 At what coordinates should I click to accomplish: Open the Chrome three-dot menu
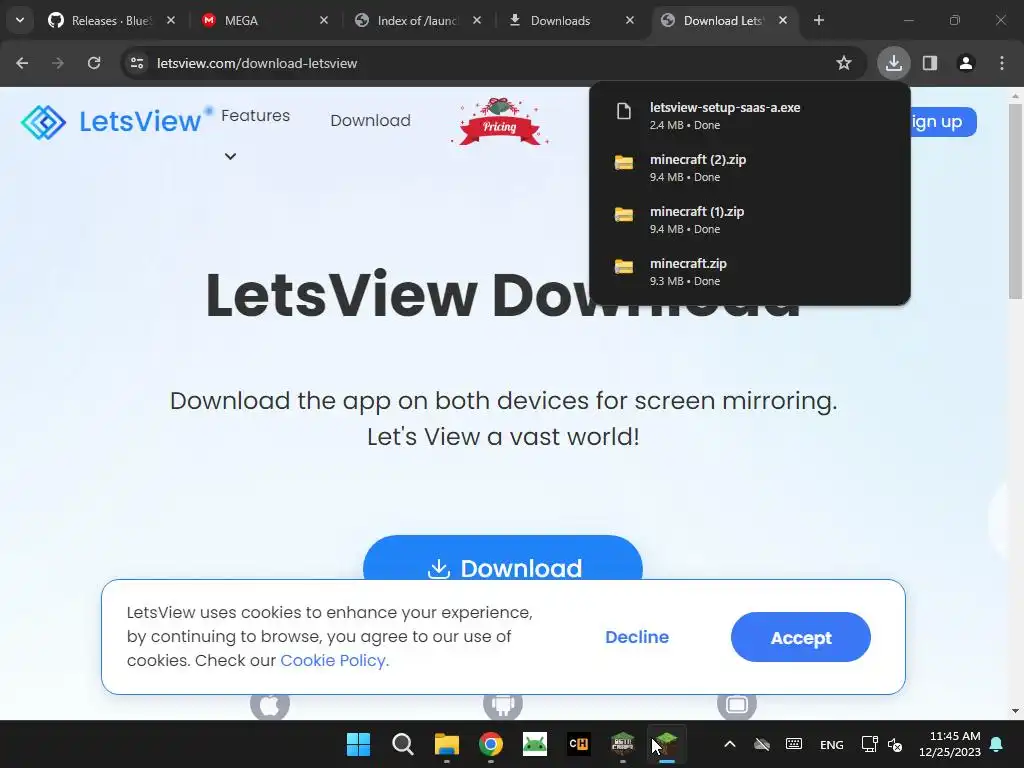click(1002, 63)
